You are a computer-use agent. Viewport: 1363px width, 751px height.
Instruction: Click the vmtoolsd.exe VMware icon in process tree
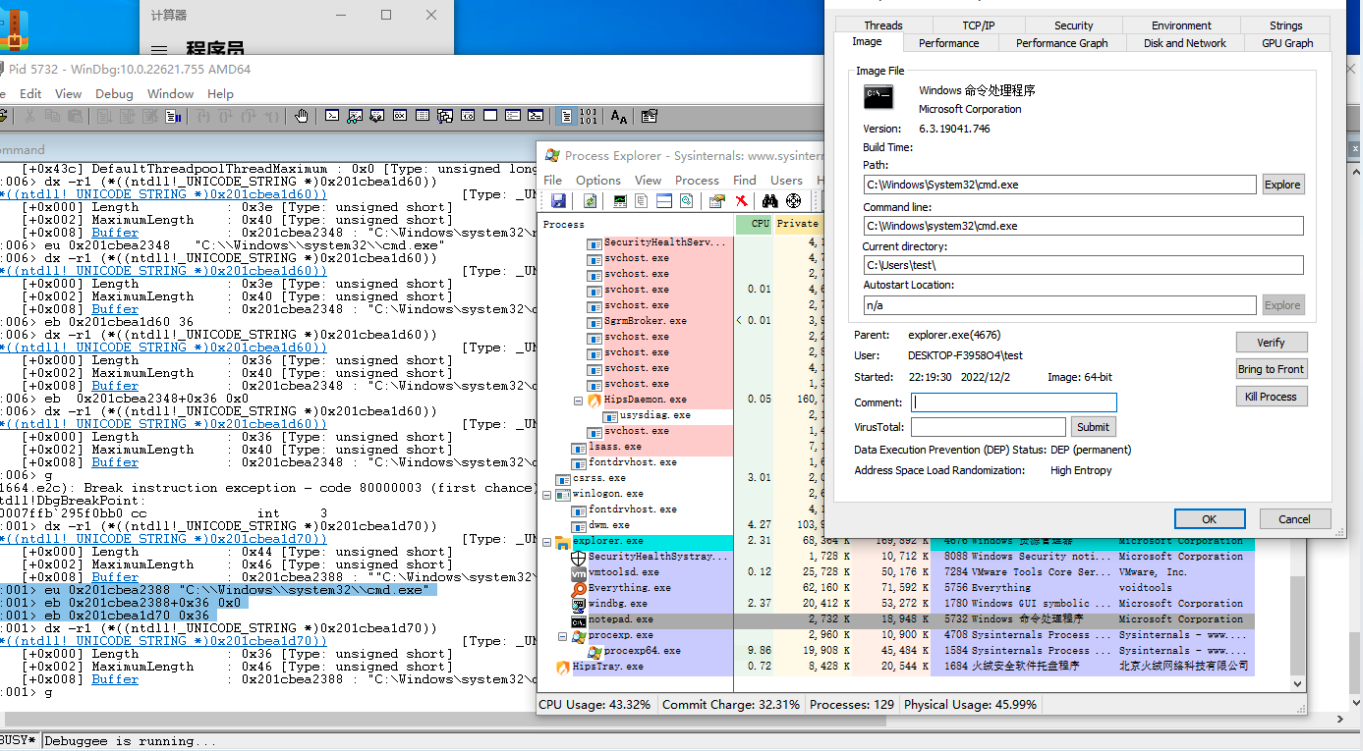(578, 573)
